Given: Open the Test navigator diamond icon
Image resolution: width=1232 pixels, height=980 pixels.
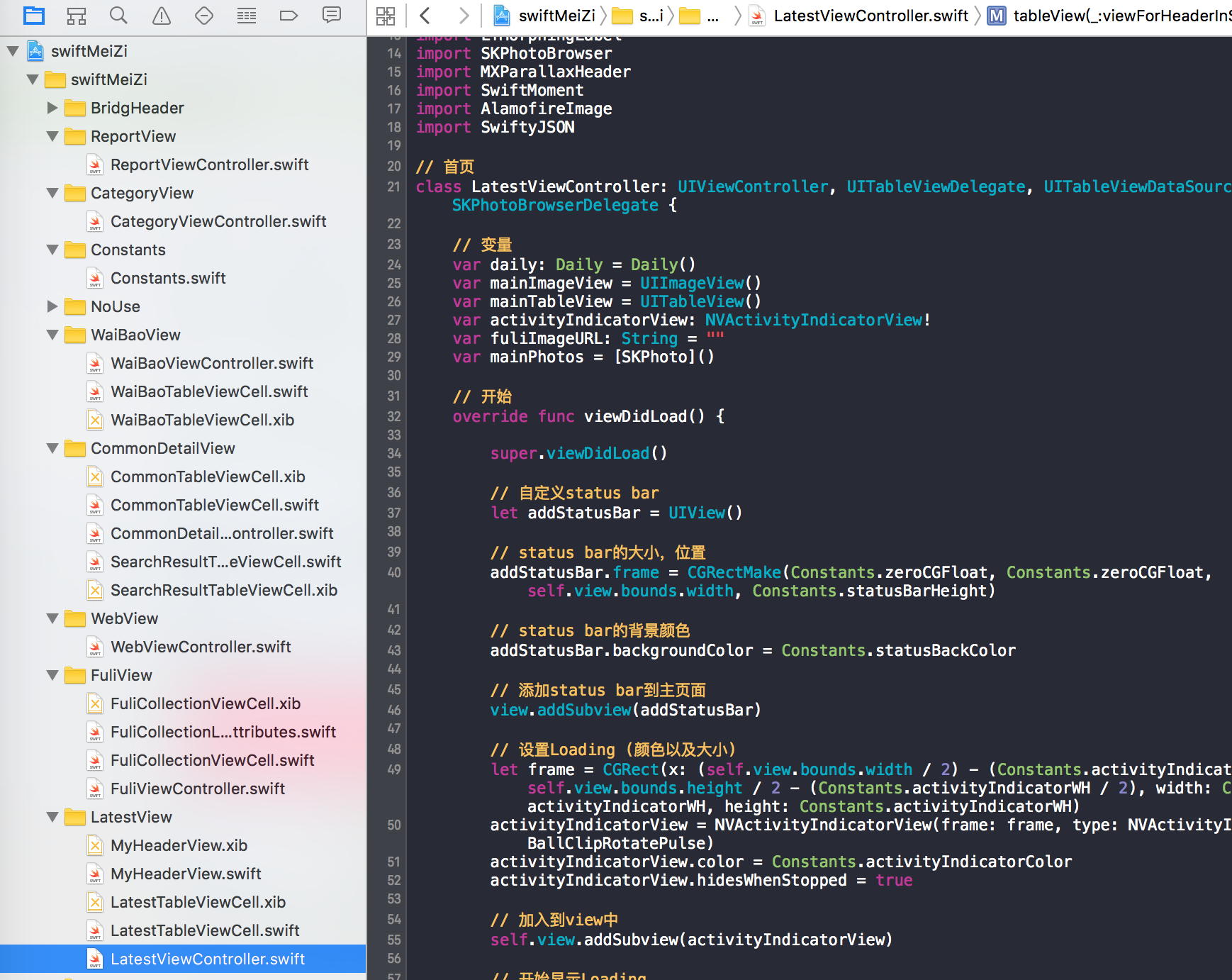Looking at the screenshot, I should tap(204, 15).
